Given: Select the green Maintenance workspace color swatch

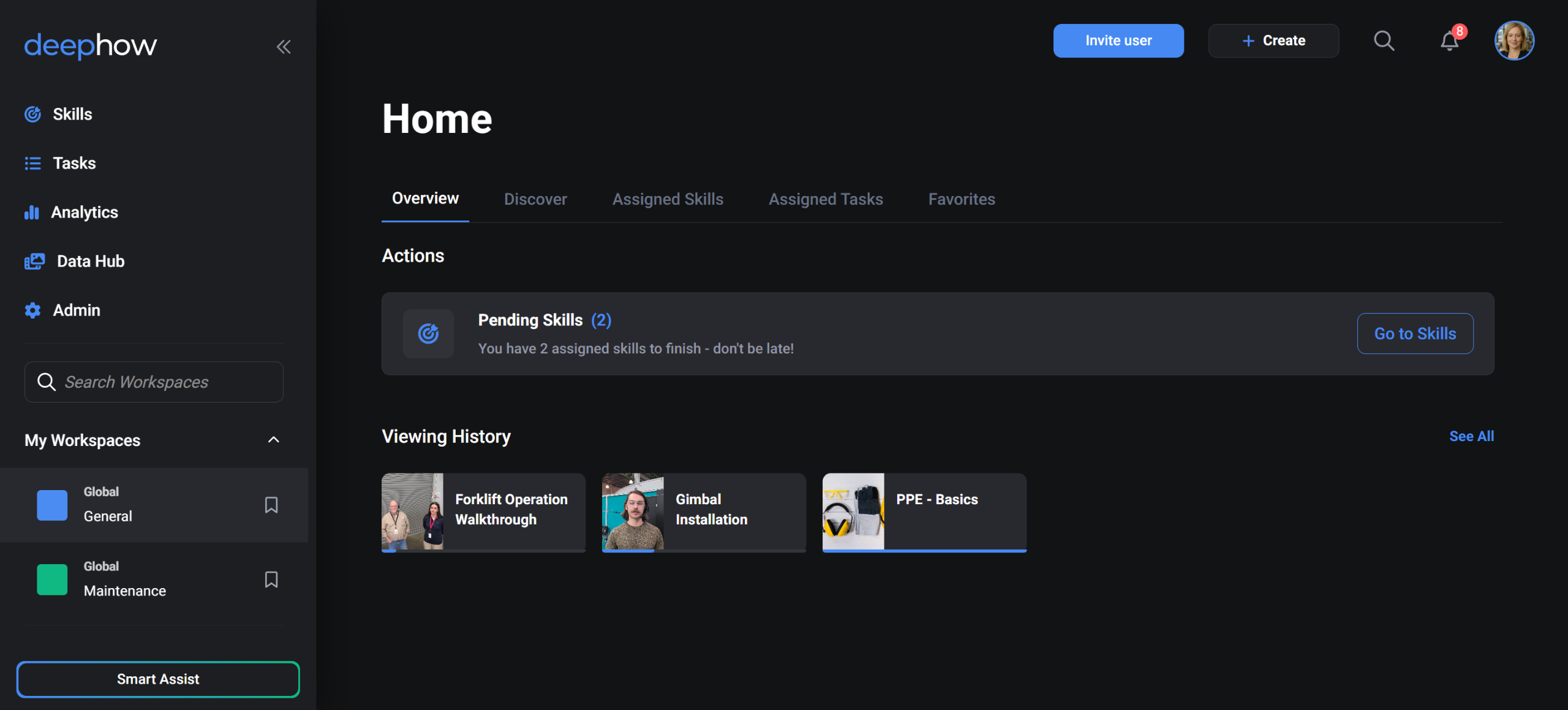Looking at the screenshot, I should coord(52,580).
